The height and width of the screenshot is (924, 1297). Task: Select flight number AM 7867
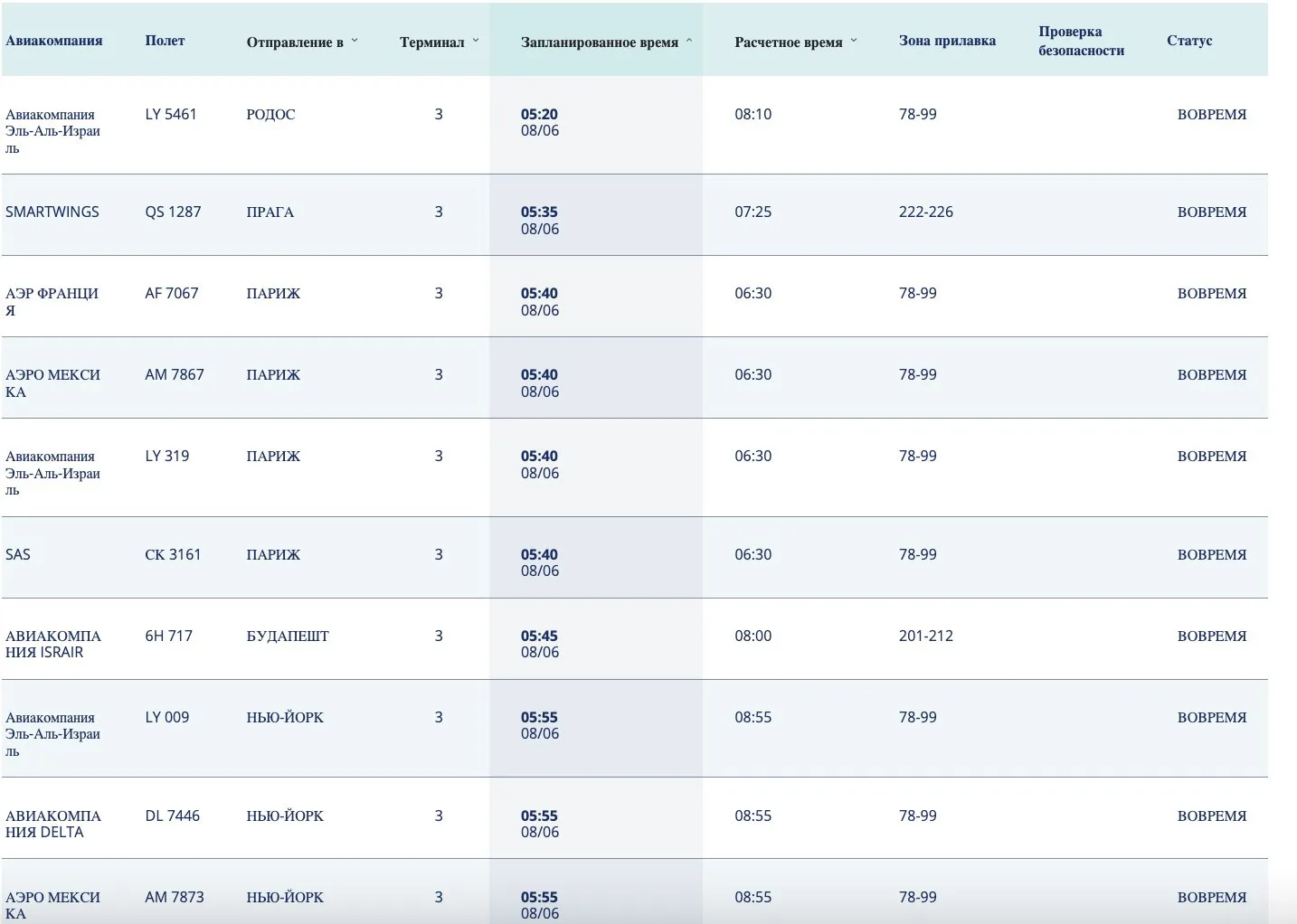coord(175,374)
